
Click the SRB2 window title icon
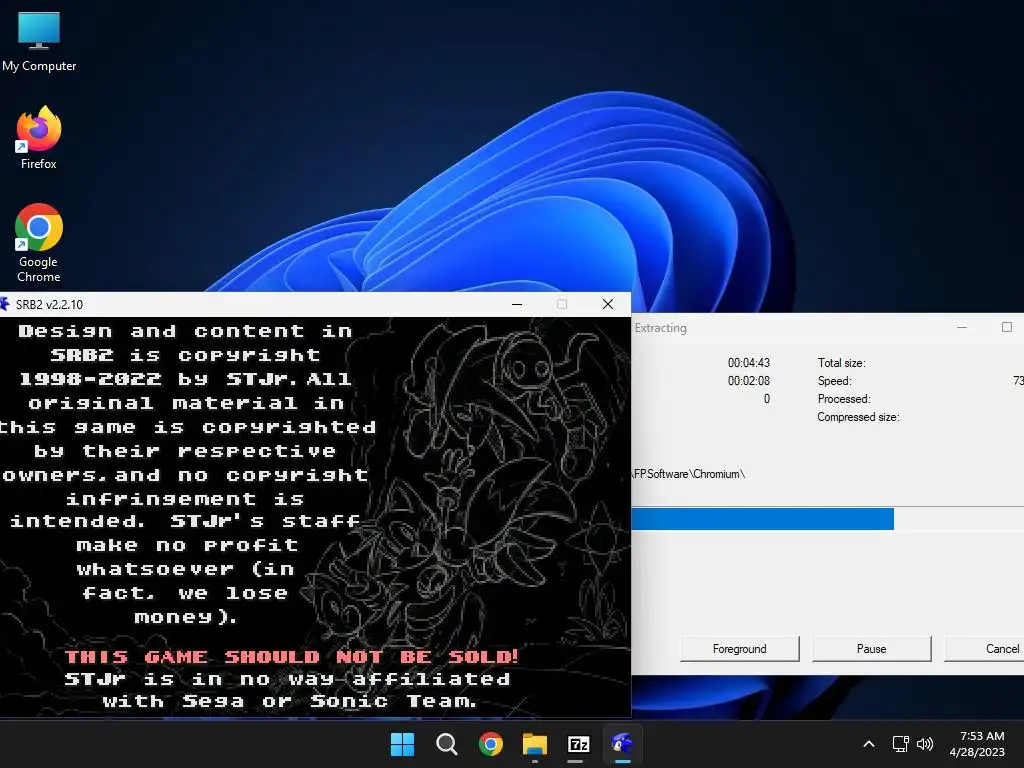[x=5, y=304]
